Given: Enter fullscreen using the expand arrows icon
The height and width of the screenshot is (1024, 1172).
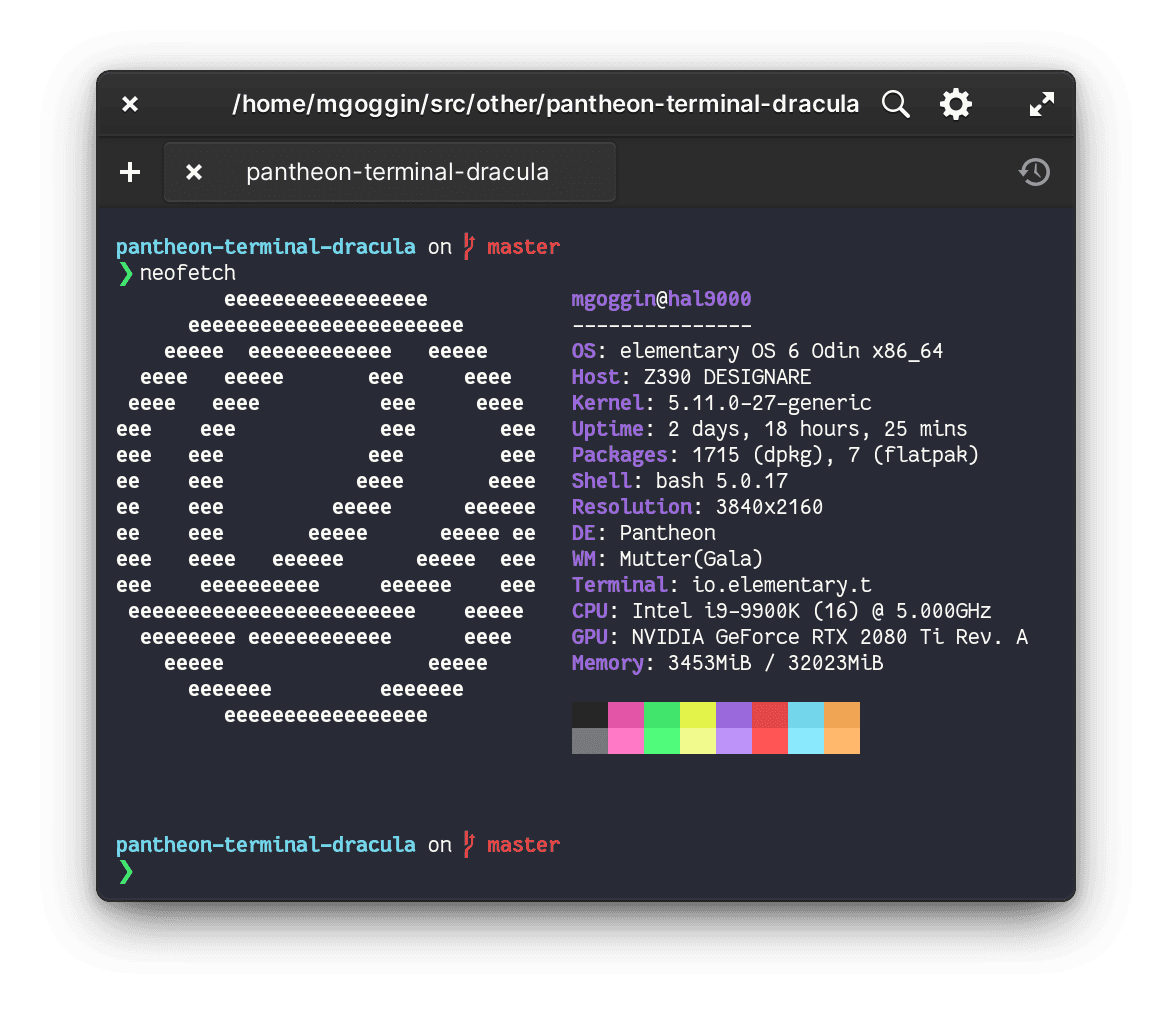Looking at the screenshot, I should (x=1041, y=103).
